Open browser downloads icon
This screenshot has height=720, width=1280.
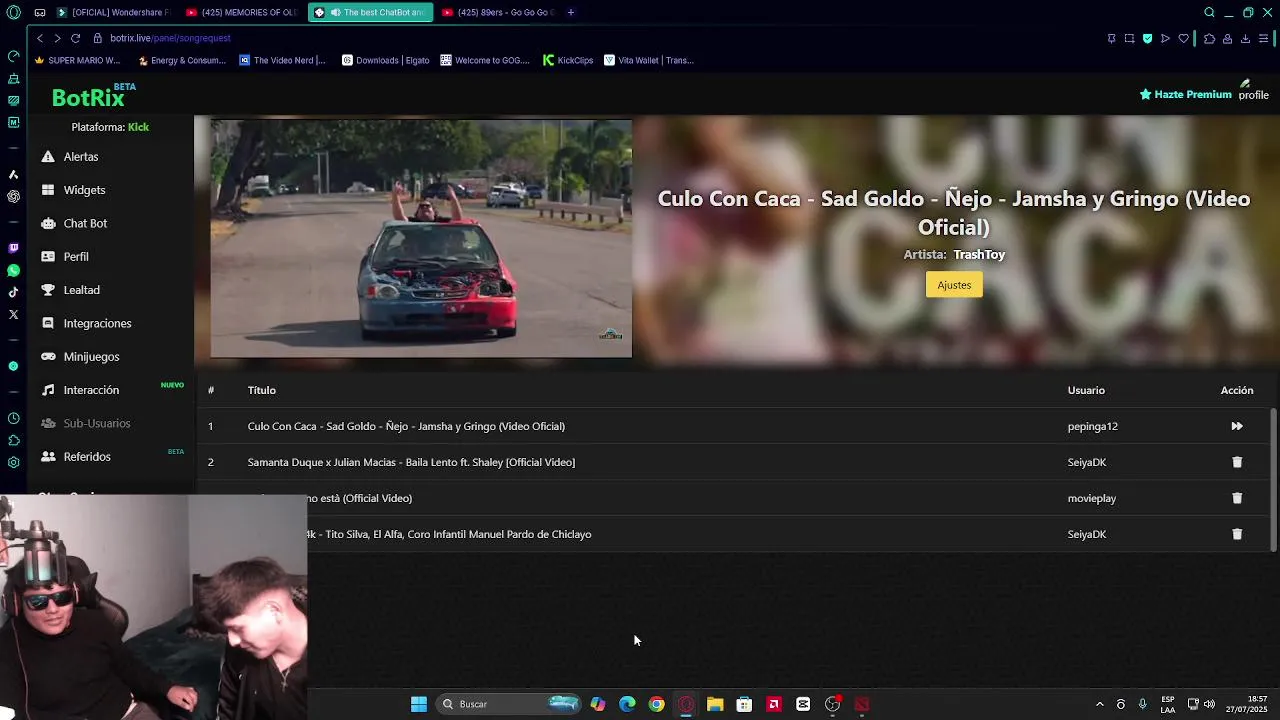point(1245,38)
